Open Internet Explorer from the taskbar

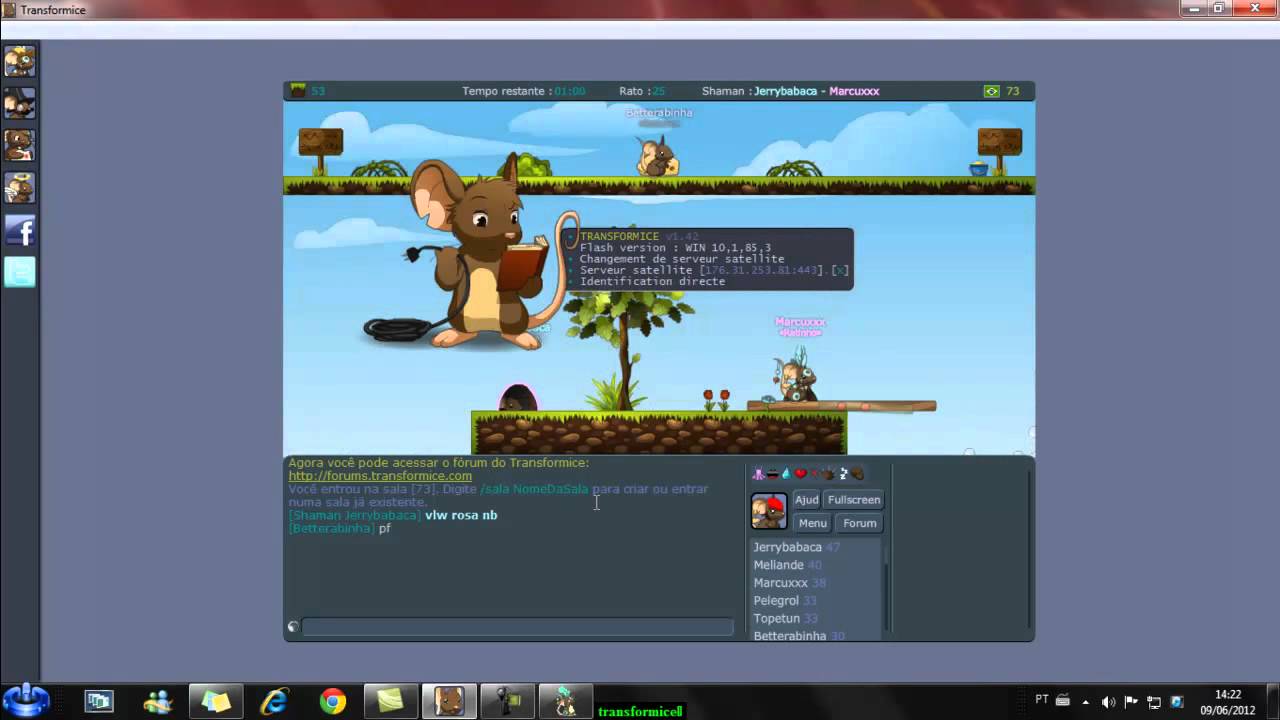coord(274,702)
